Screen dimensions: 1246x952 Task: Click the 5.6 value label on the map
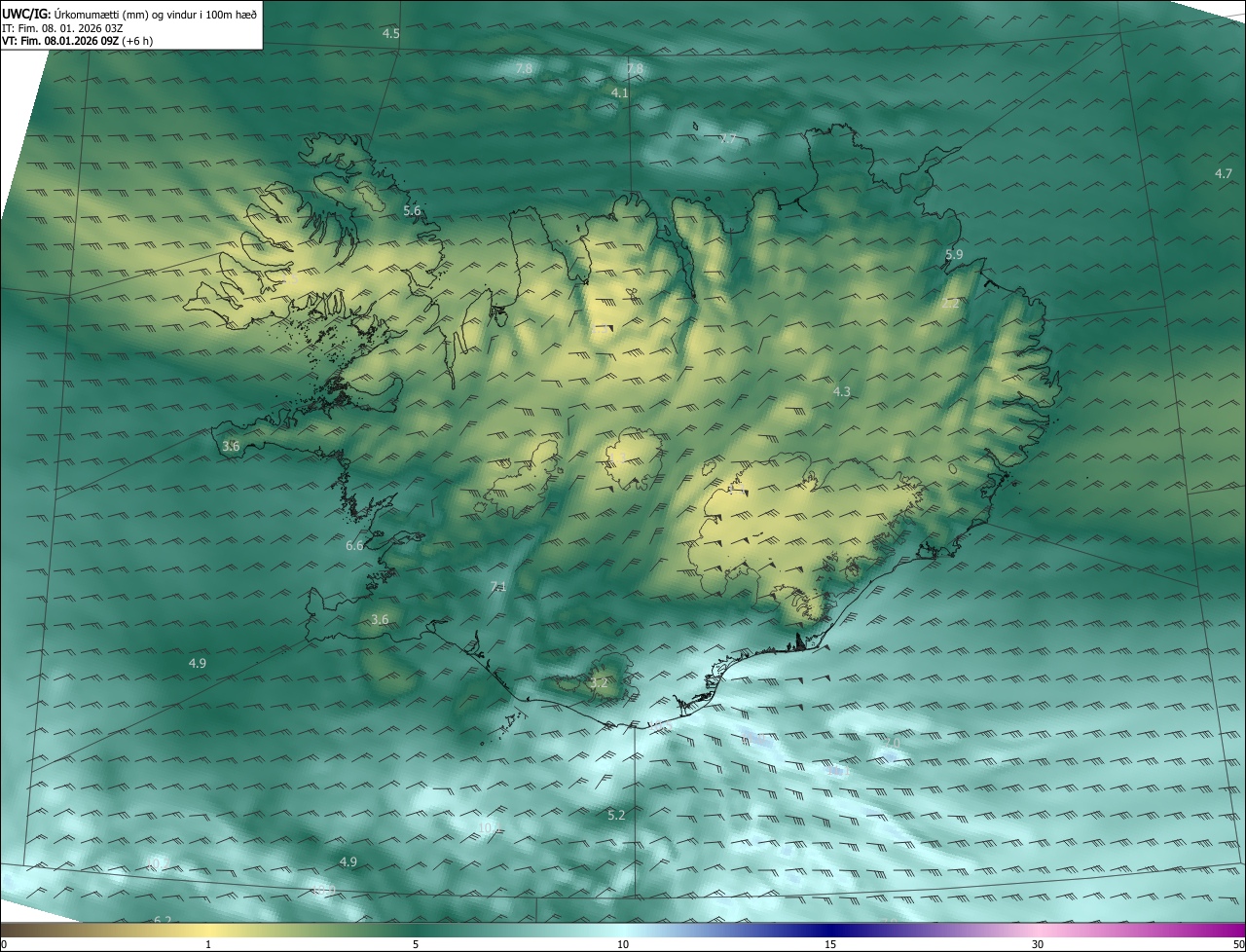[412, 211]
